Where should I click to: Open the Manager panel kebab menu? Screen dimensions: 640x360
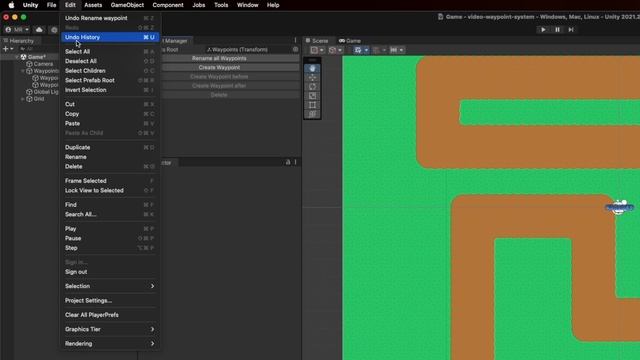295,40
